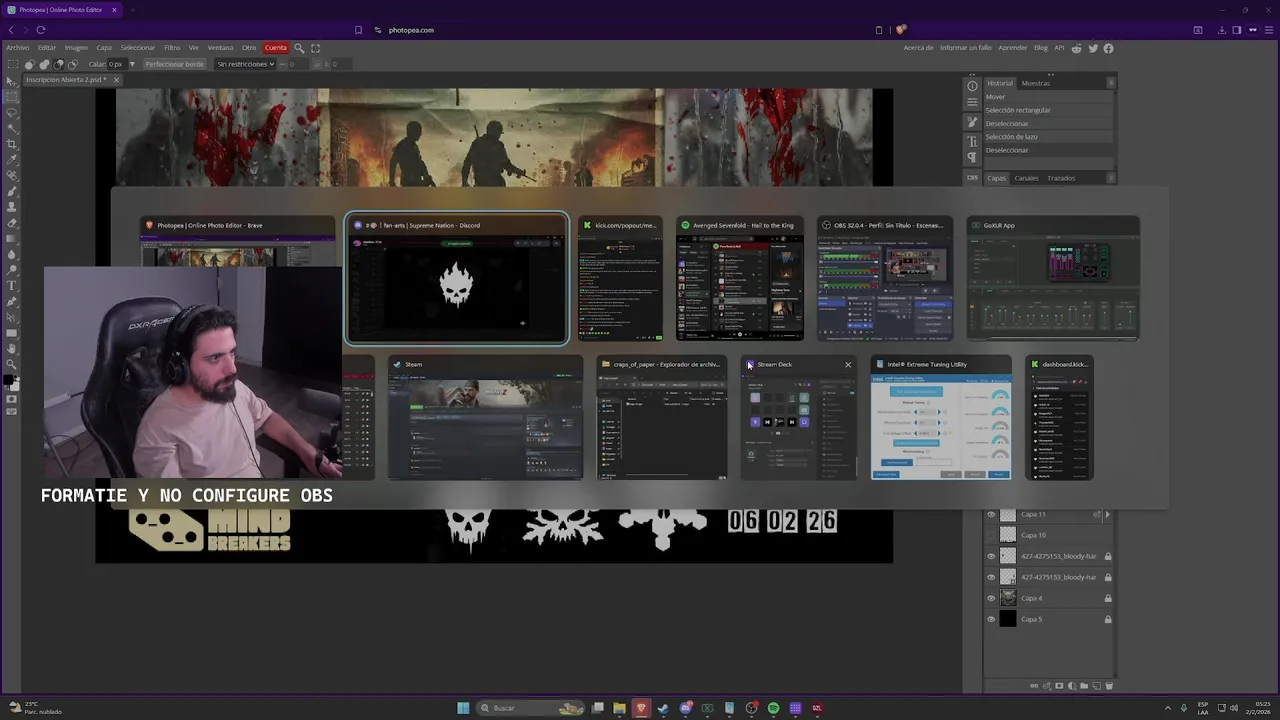Image resolution: width=1280 pixels, height=720 pixels.
Task: Select the dashboard.kick window thumbnail
Action: tap(1059, 418)
